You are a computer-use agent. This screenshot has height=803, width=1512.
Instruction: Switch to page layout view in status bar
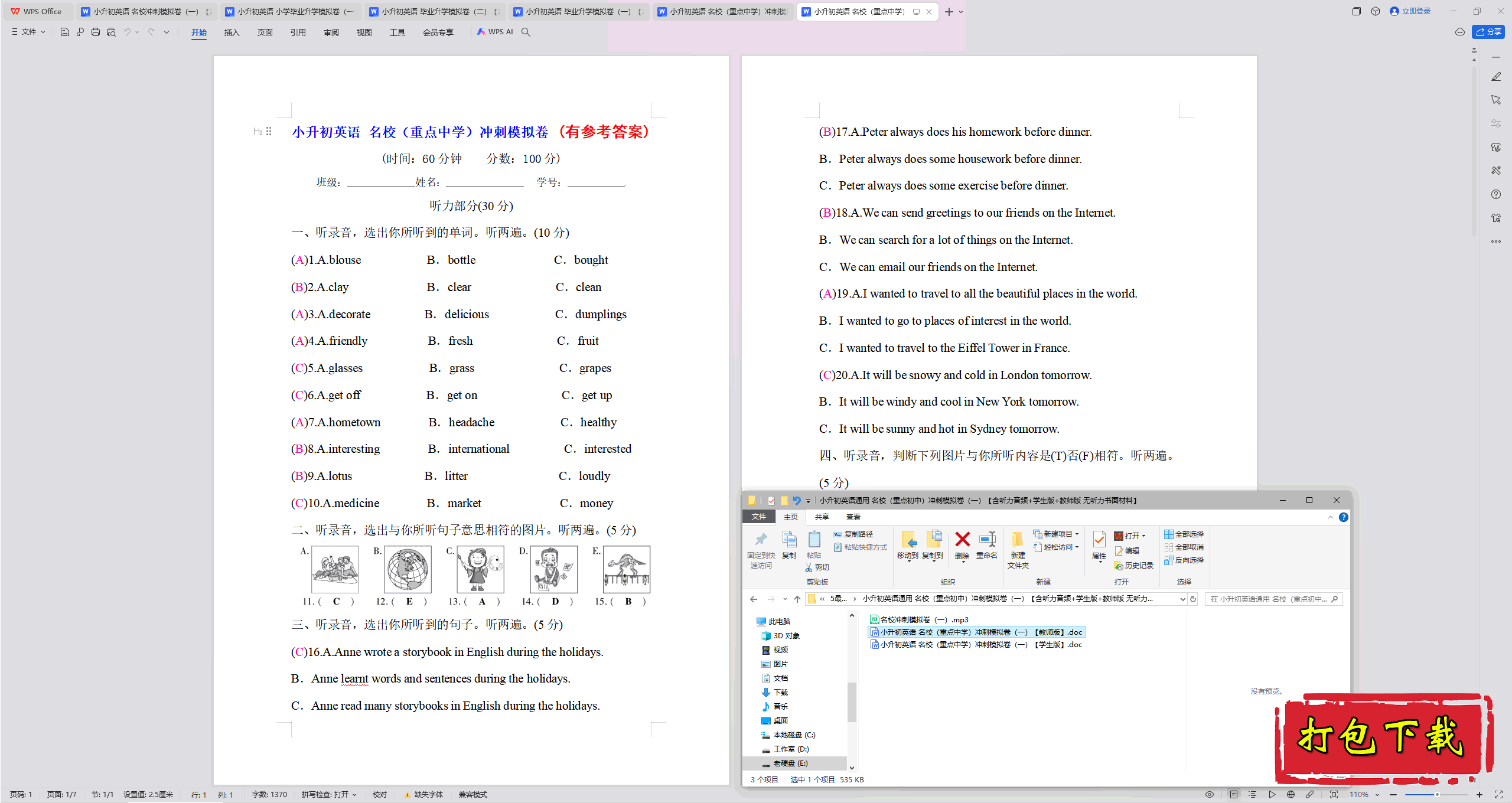[x=1234, y=794]
